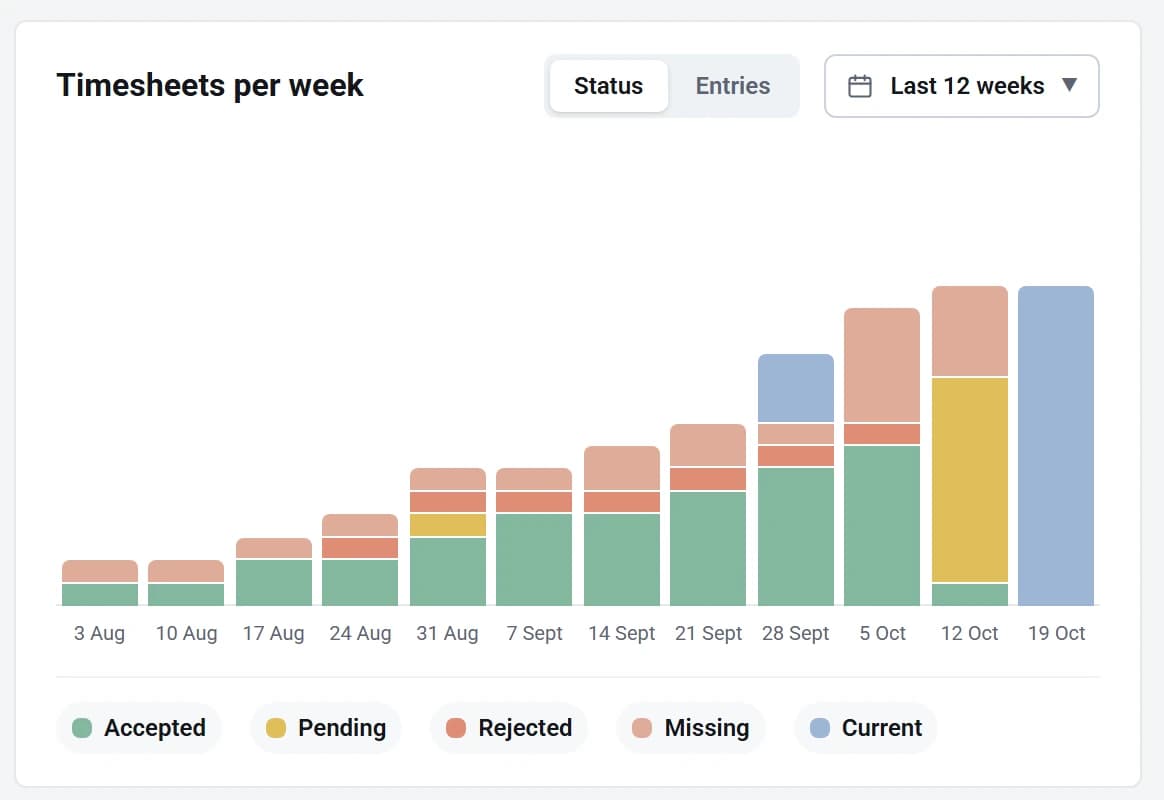
Task: Open the Last 12 weeks dropdown
Action: (x=961, y=86)
